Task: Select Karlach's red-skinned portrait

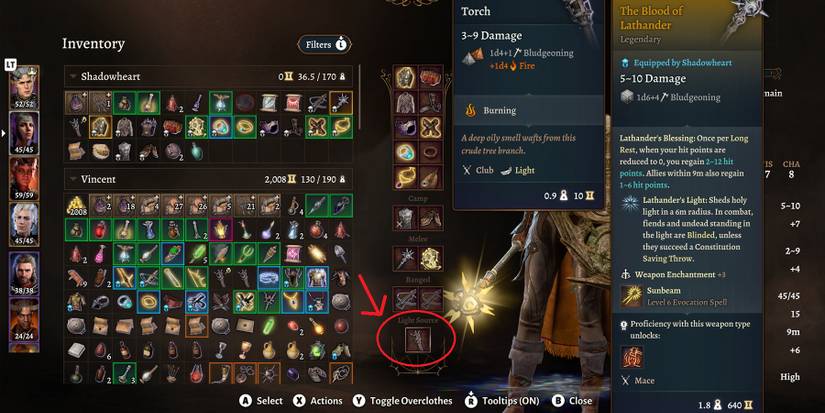Action: pyautogui.click(x=24, y=179)
